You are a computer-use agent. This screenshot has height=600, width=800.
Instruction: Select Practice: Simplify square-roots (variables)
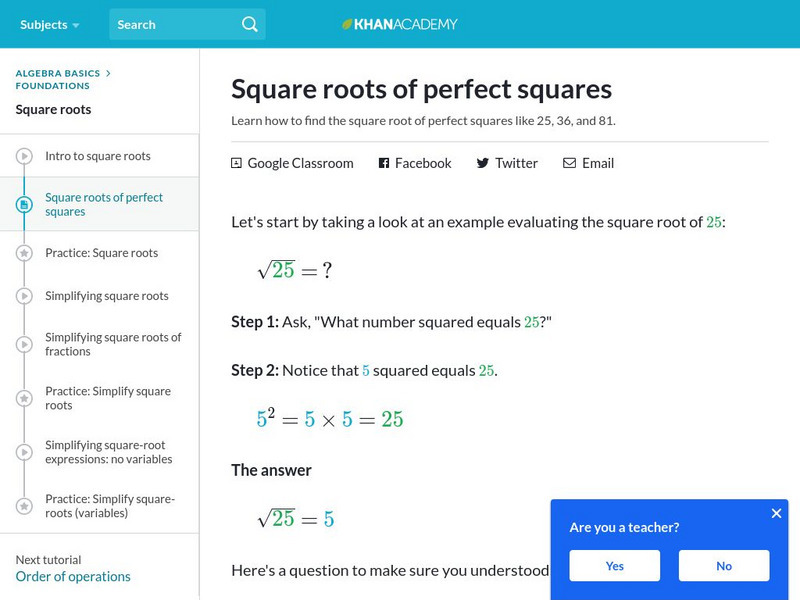(x=110, y=506)
